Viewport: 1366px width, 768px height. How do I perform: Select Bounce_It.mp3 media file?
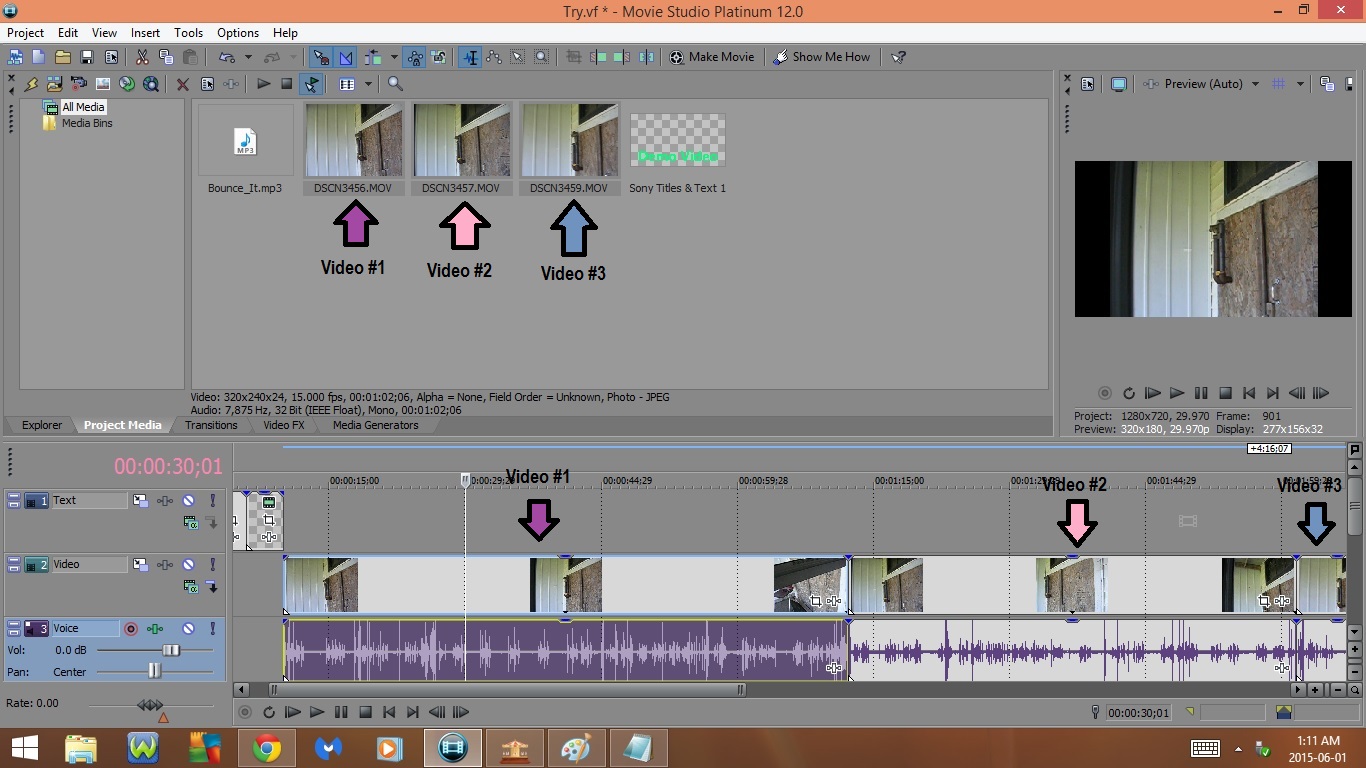[245, 150]
